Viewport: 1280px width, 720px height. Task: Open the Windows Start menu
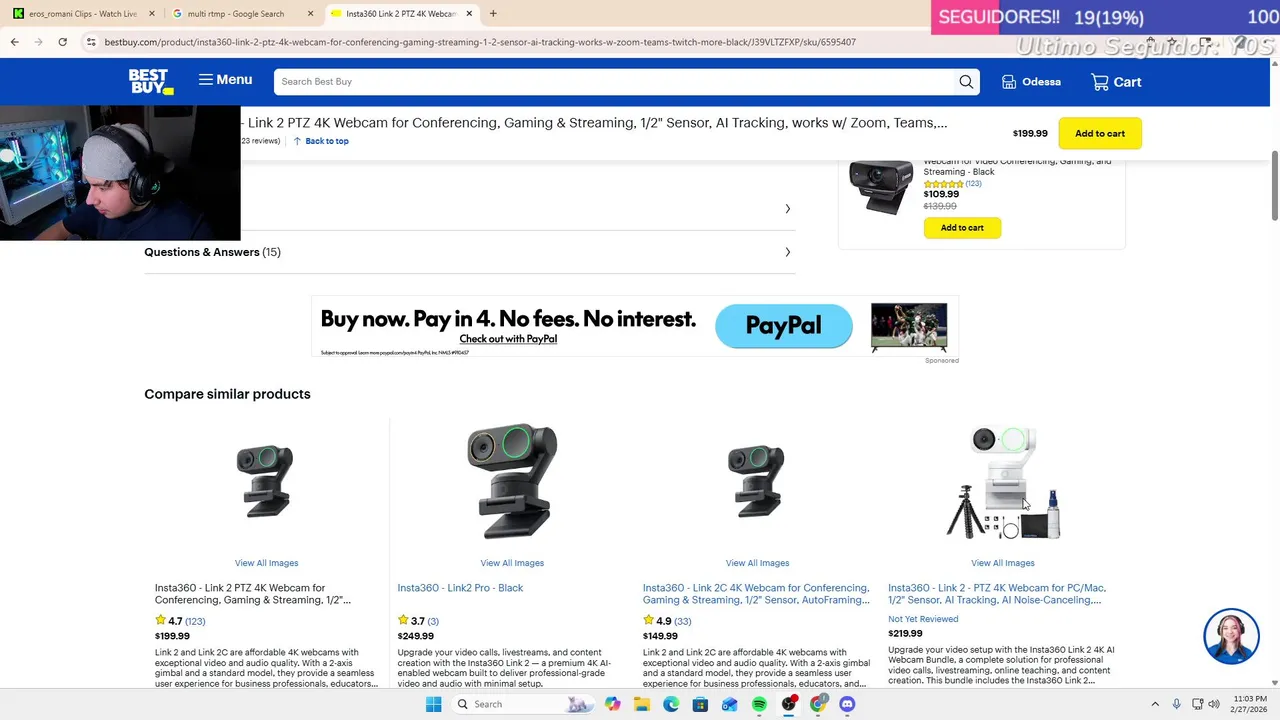(x=433, y=704)
